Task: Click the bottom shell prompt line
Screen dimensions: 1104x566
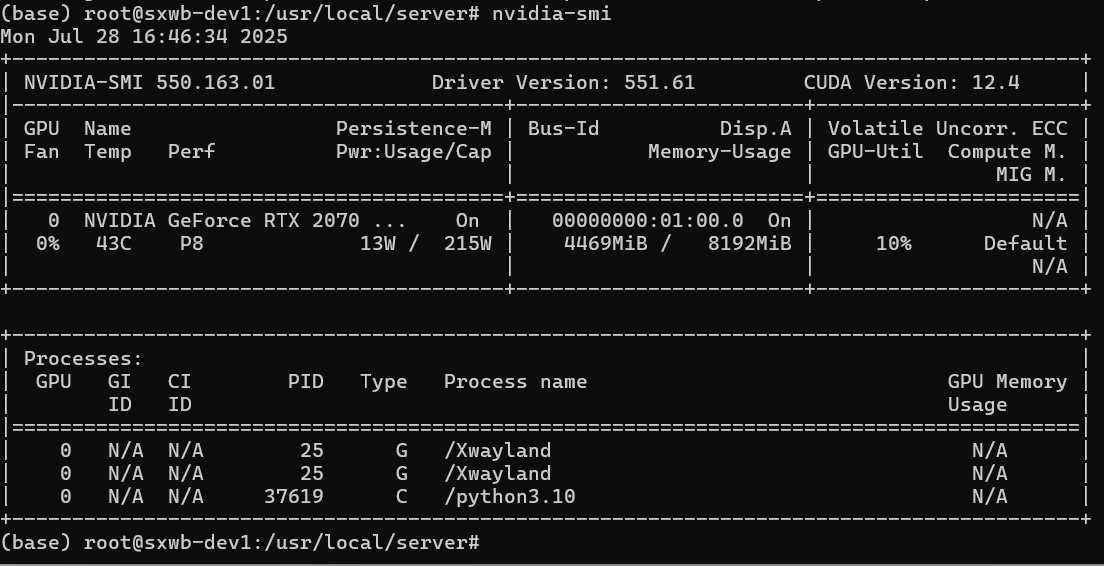Action: pyautogui.click(x=239, y=543)
